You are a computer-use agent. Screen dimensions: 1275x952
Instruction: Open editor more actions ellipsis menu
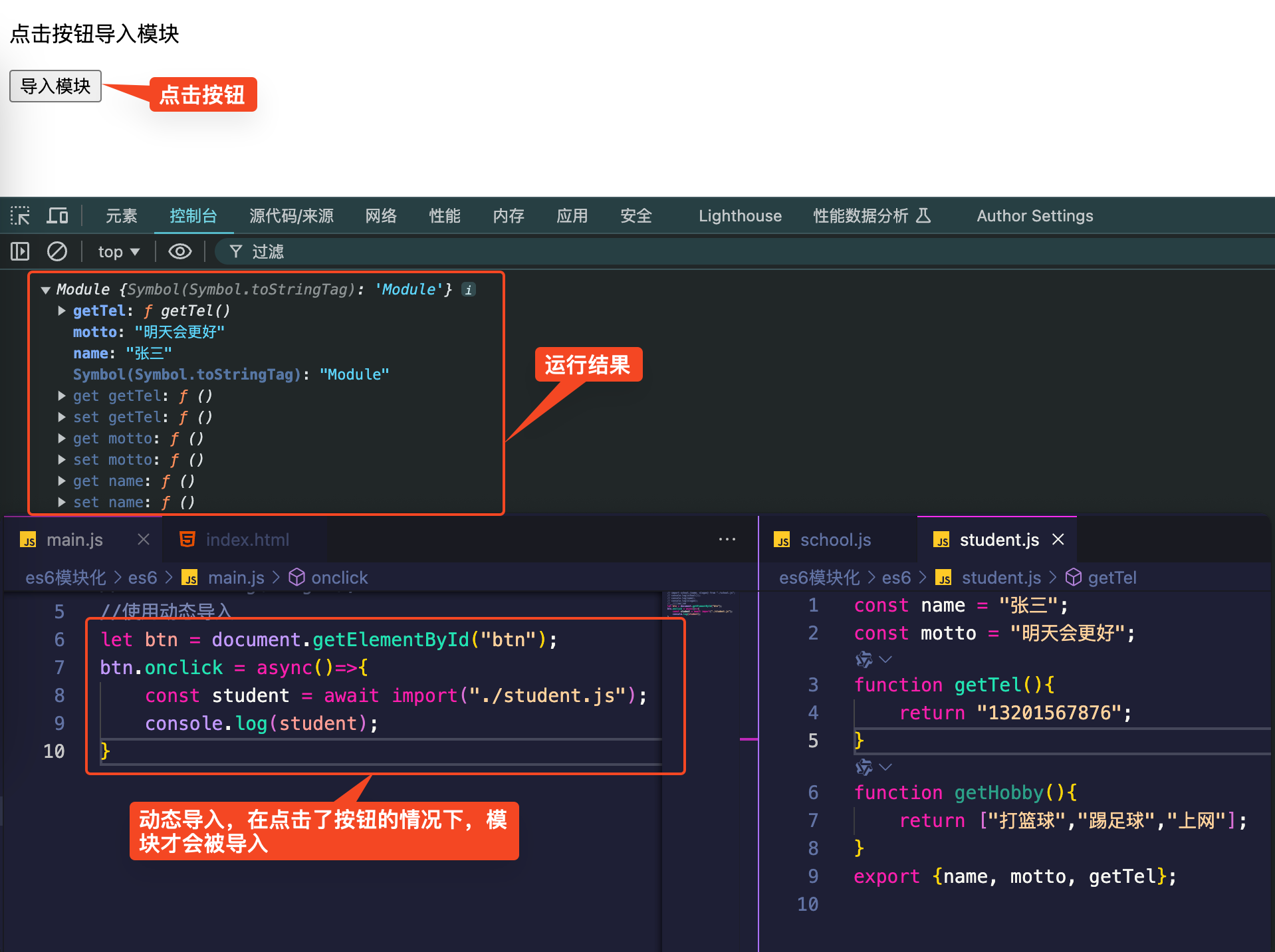727,539
